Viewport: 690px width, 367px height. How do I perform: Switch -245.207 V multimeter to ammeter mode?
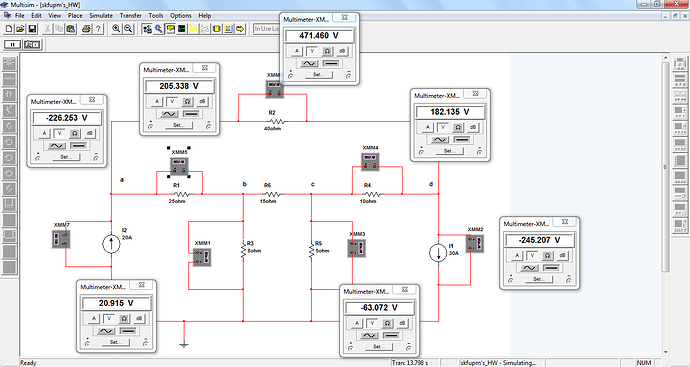517,256
